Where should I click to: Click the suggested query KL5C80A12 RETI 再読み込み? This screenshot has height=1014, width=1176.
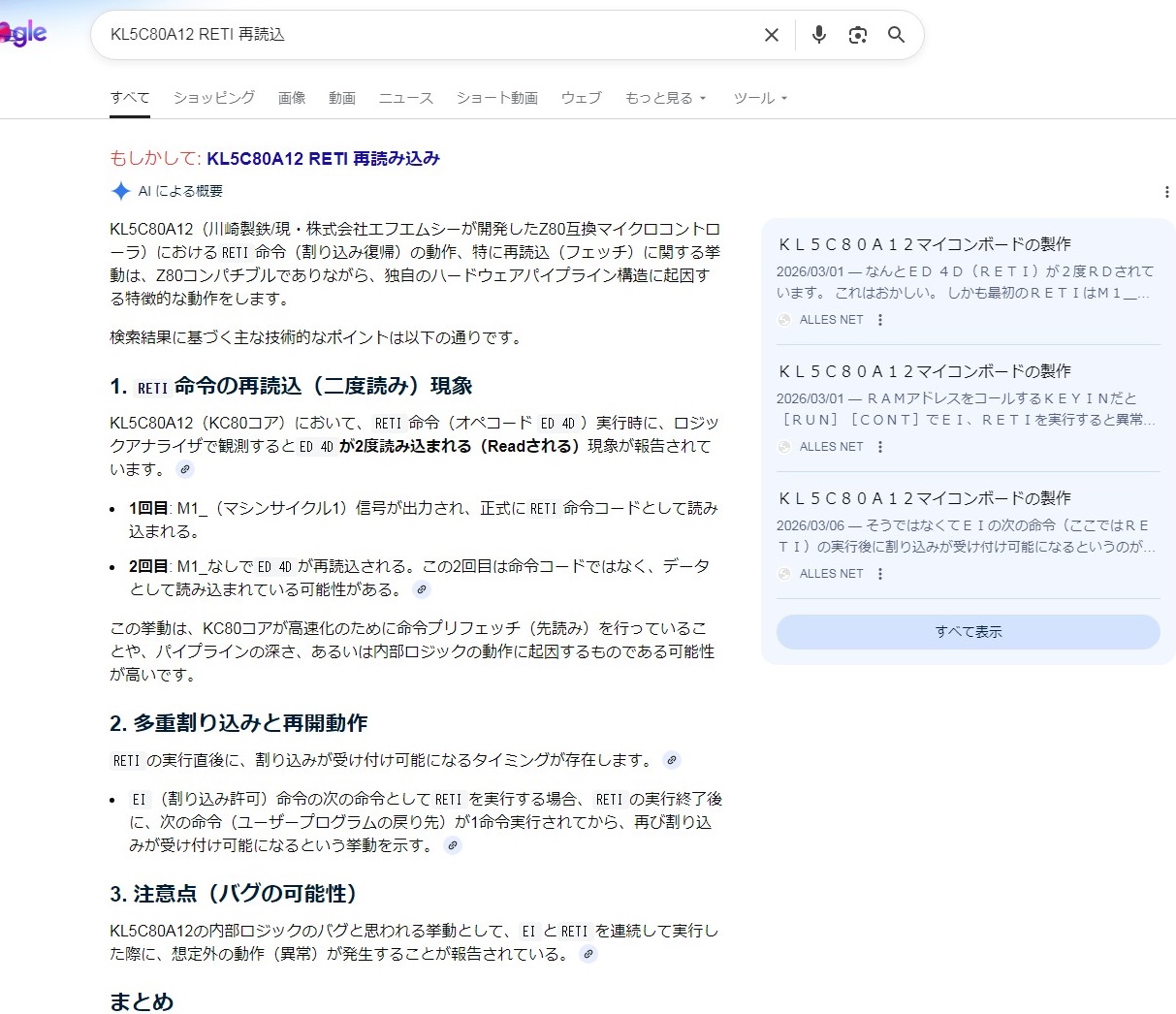pyautogui.click(x=323, y=158)
